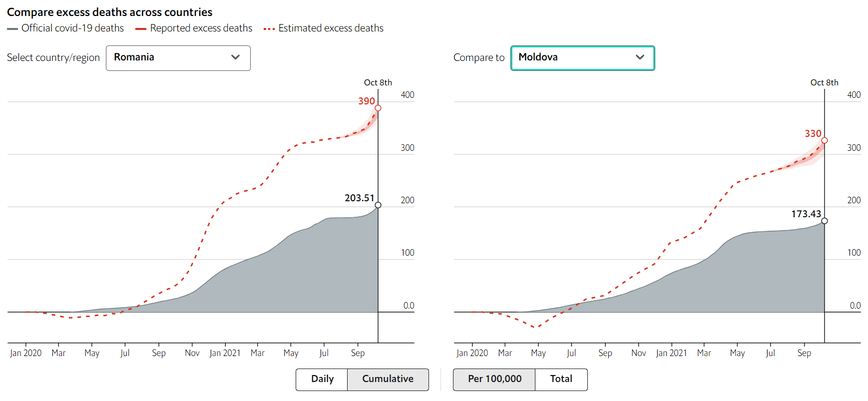Image resolution: width=868 pixels, height=401 pixels.
Task: Click Romania's official deaths marker at 203.51
Action: [x=378, y=205]
